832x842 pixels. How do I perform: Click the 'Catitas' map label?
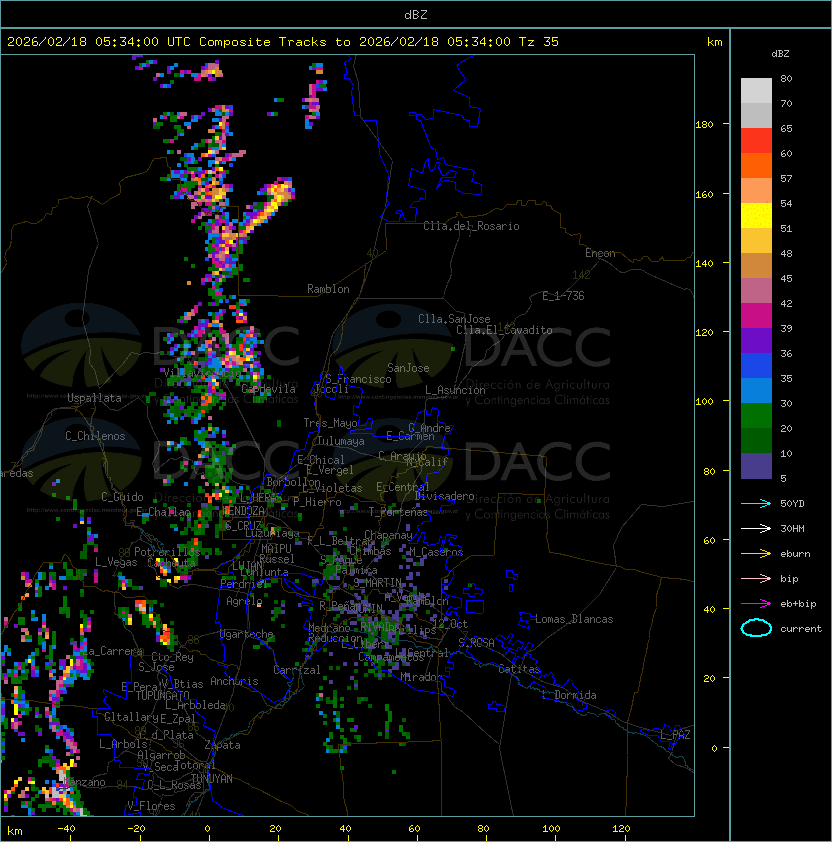519,669
